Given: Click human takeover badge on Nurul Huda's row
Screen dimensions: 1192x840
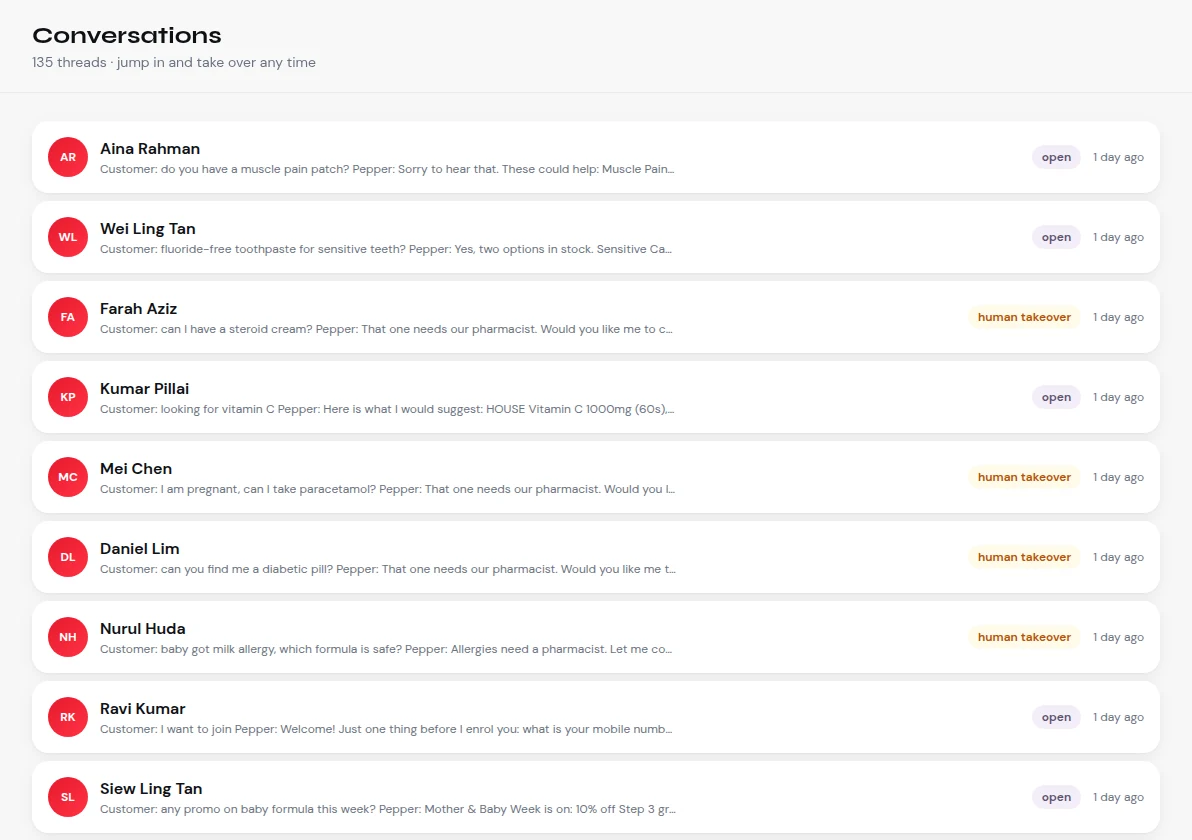Looking at the screenshot, I should (x=1024, y=637).
